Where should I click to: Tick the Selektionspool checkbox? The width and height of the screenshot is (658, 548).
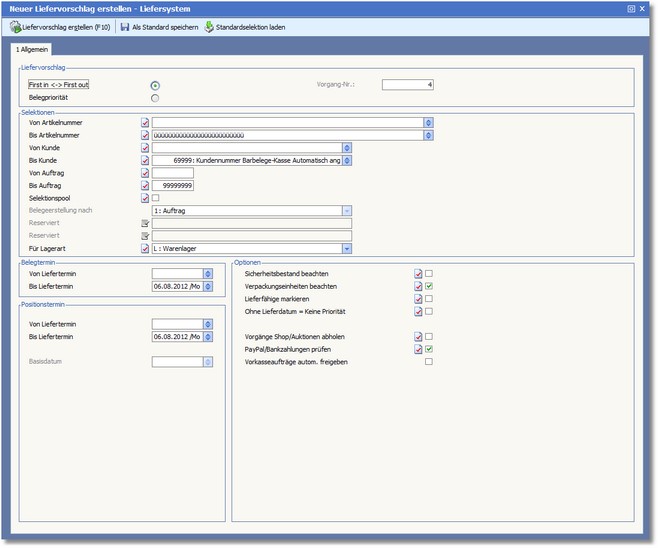tap(156, 198)
